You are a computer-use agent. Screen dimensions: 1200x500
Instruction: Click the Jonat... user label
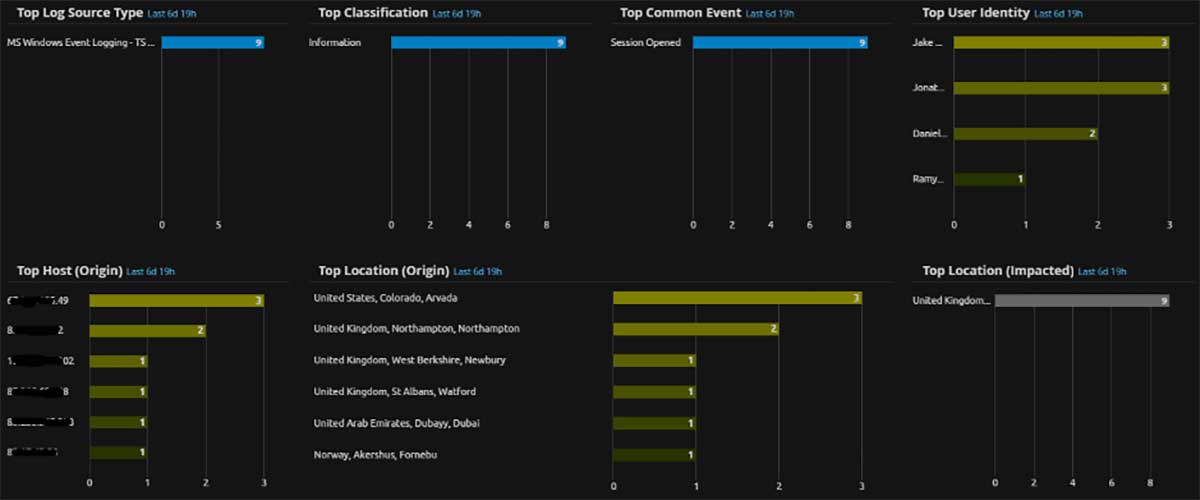(929, 88)
